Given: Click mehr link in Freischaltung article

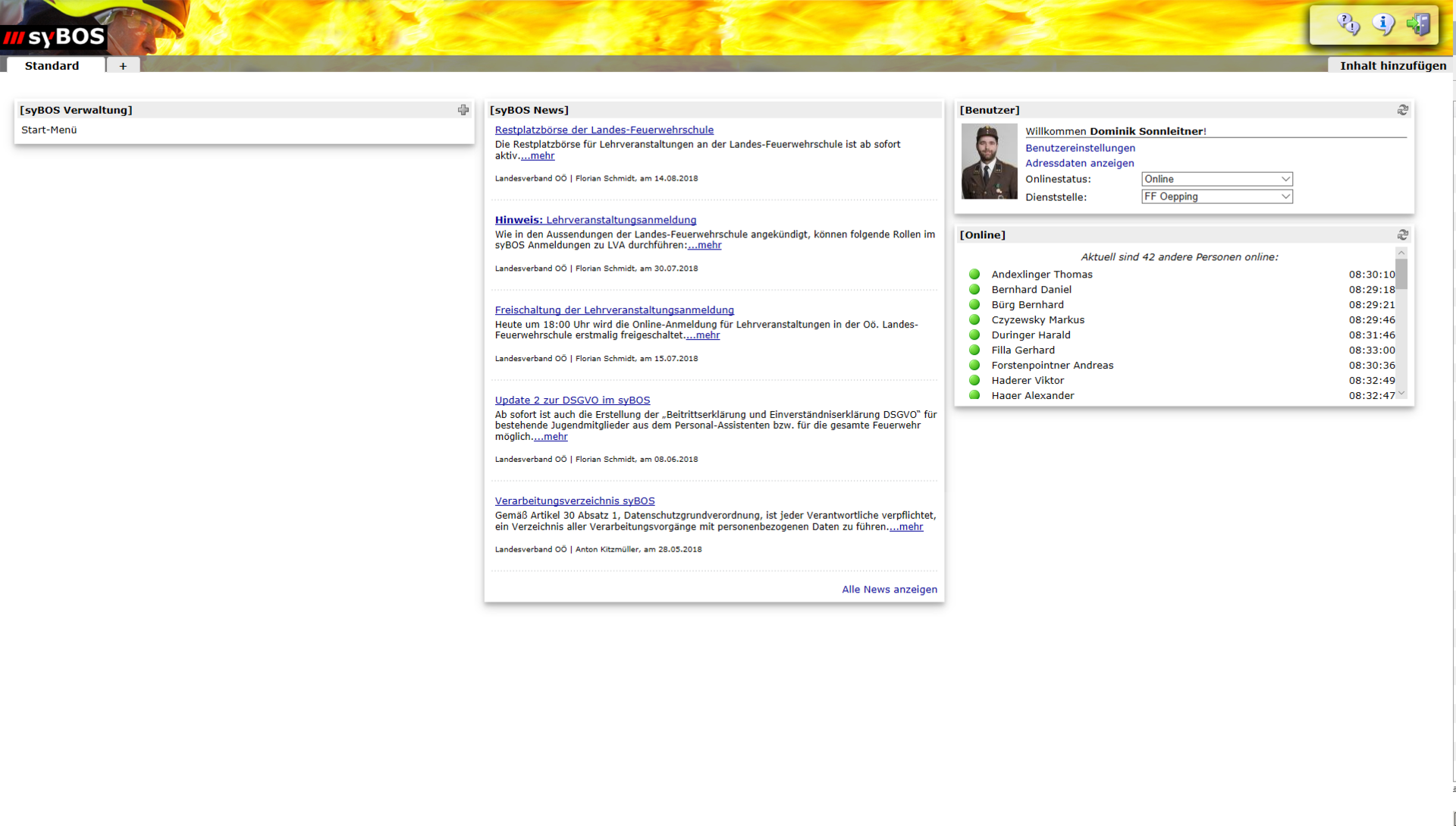Looking at the screenshot, I should (703, 335).
